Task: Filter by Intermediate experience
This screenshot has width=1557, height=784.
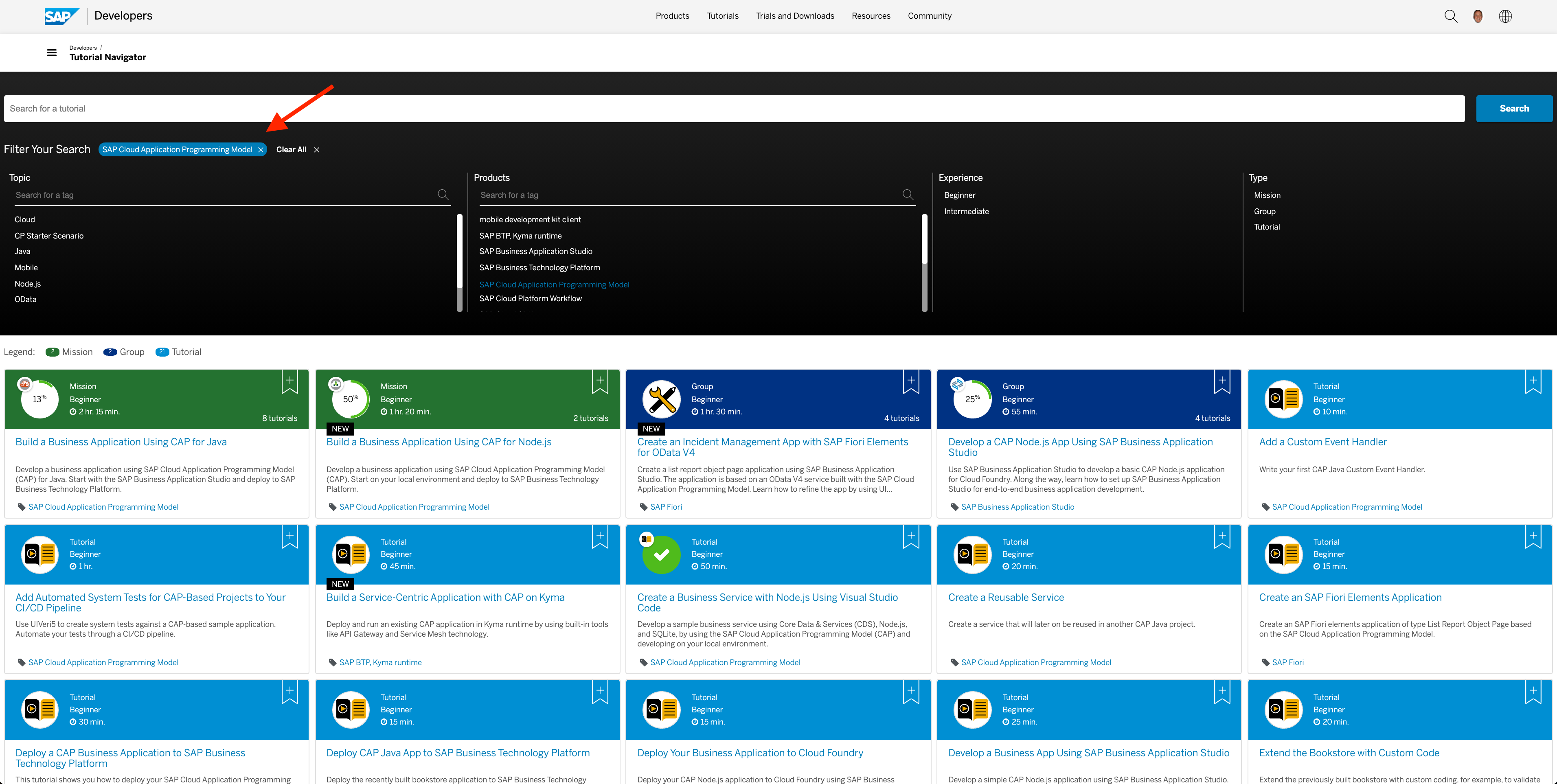Action: coord(966,212)
